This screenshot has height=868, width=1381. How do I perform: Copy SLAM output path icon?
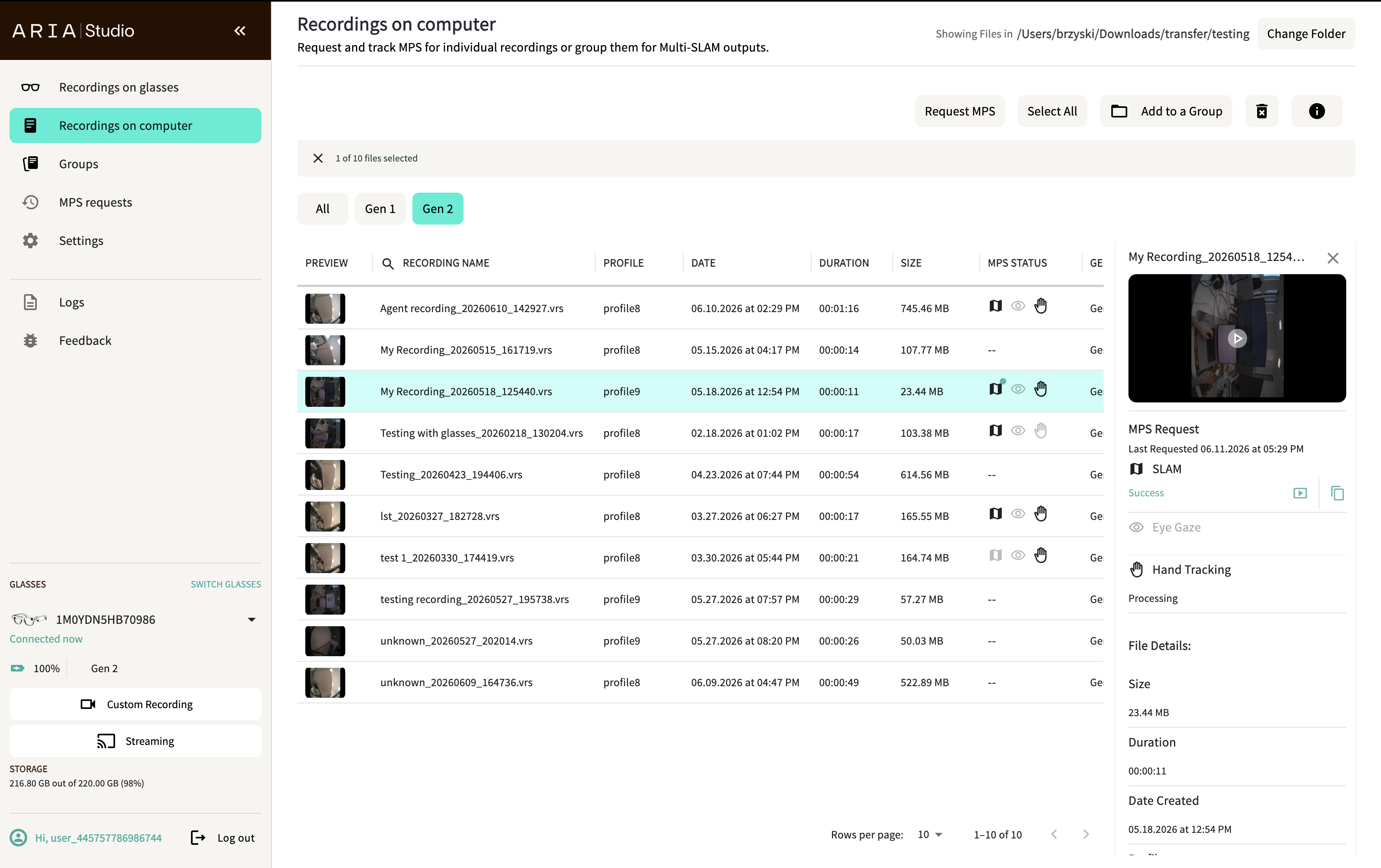point(1337,494)
